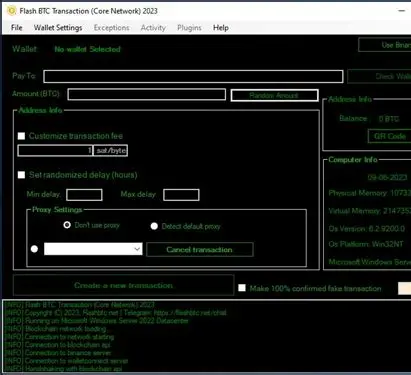
Task: Open the File menu
Action: click(x=17, y=28)
